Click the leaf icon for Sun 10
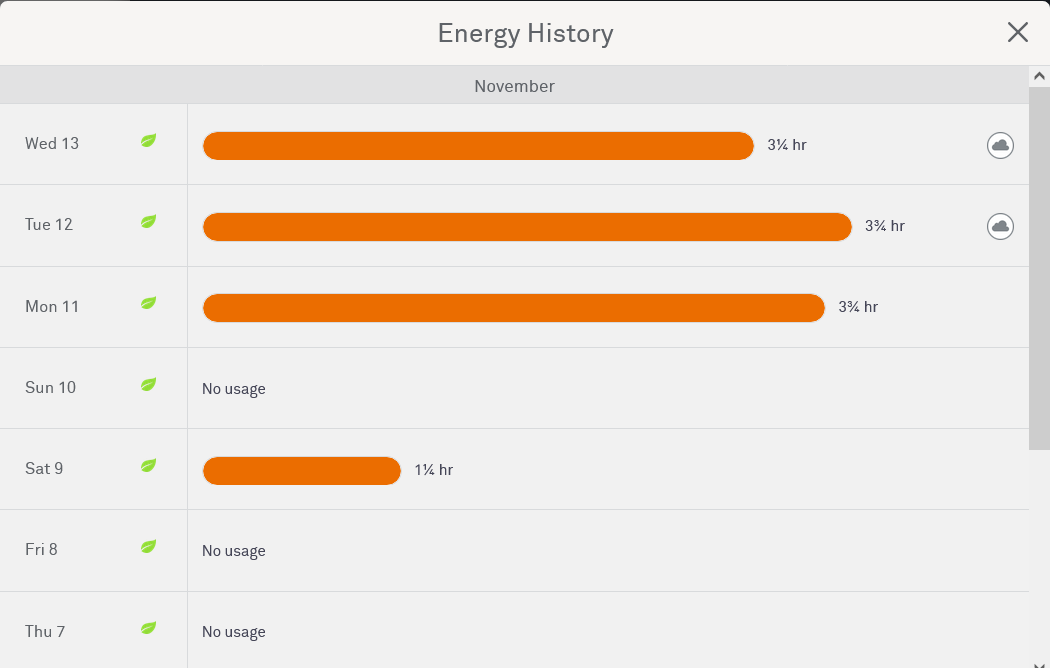1050x668 pixels. click(148, 385)
